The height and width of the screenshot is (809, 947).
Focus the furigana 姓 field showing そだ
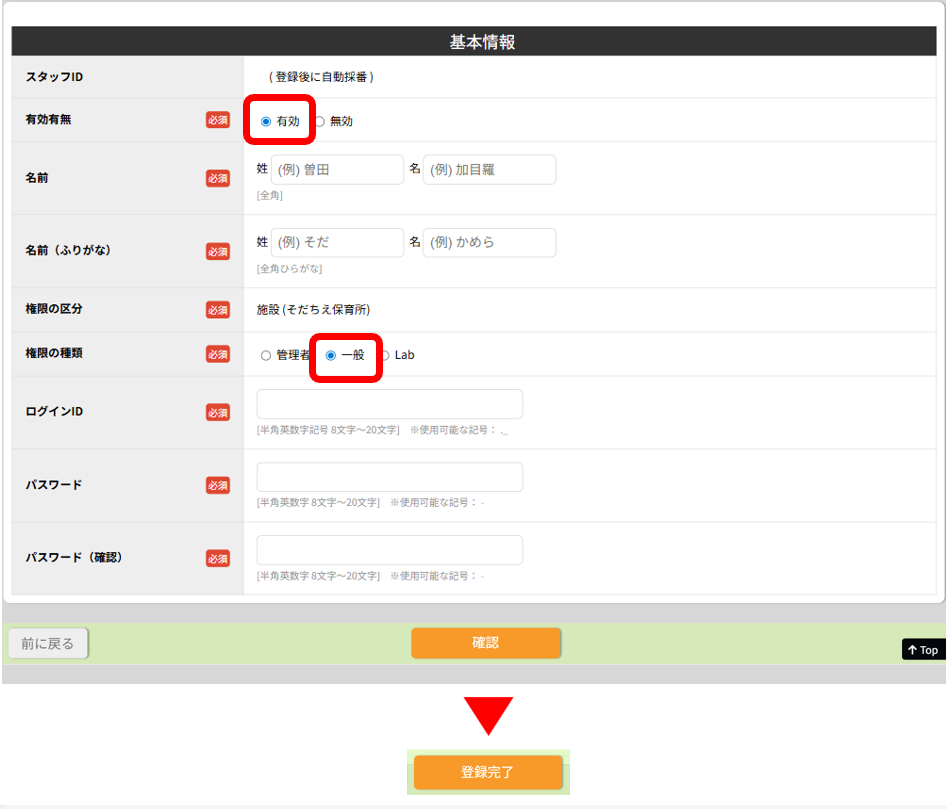click(x=337, y=243)
